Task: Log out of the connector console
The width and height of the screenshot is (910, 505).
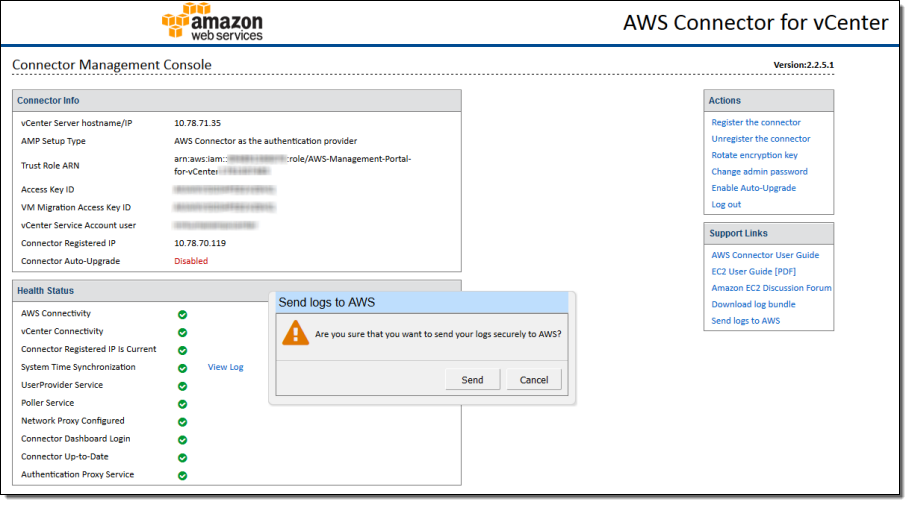Action: click(x=726, y=205)
